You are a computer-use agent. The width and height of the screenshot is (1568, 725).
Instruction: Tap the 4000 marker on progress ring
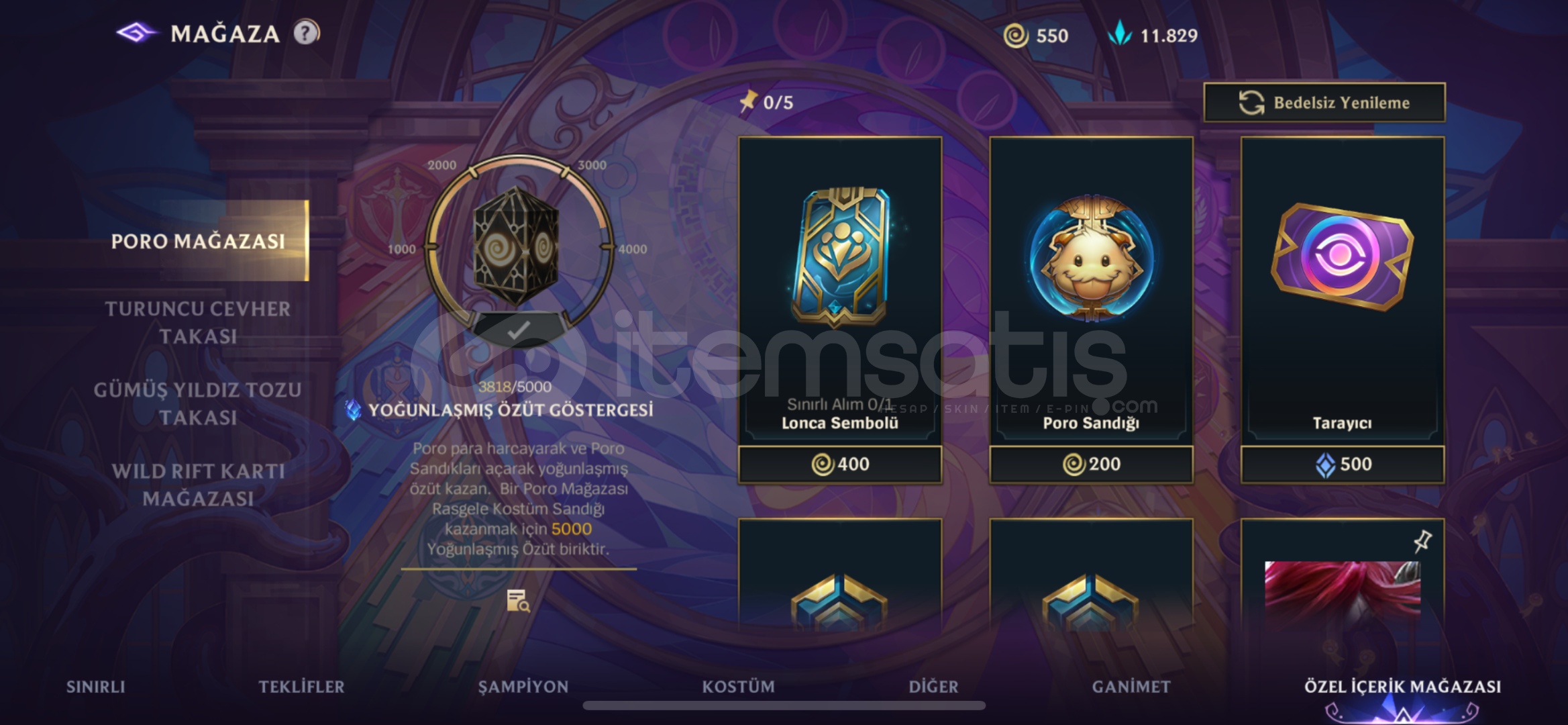tap(632, 249)
